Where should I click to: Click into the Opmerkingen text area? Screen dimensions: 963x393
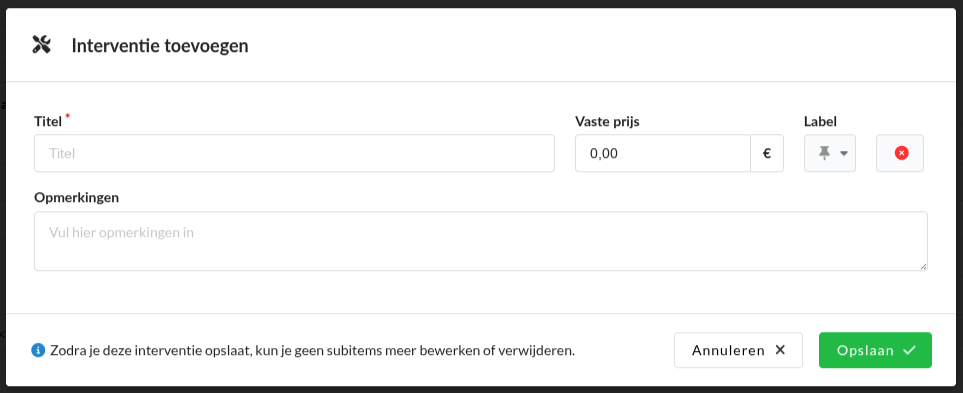point(480,241)
